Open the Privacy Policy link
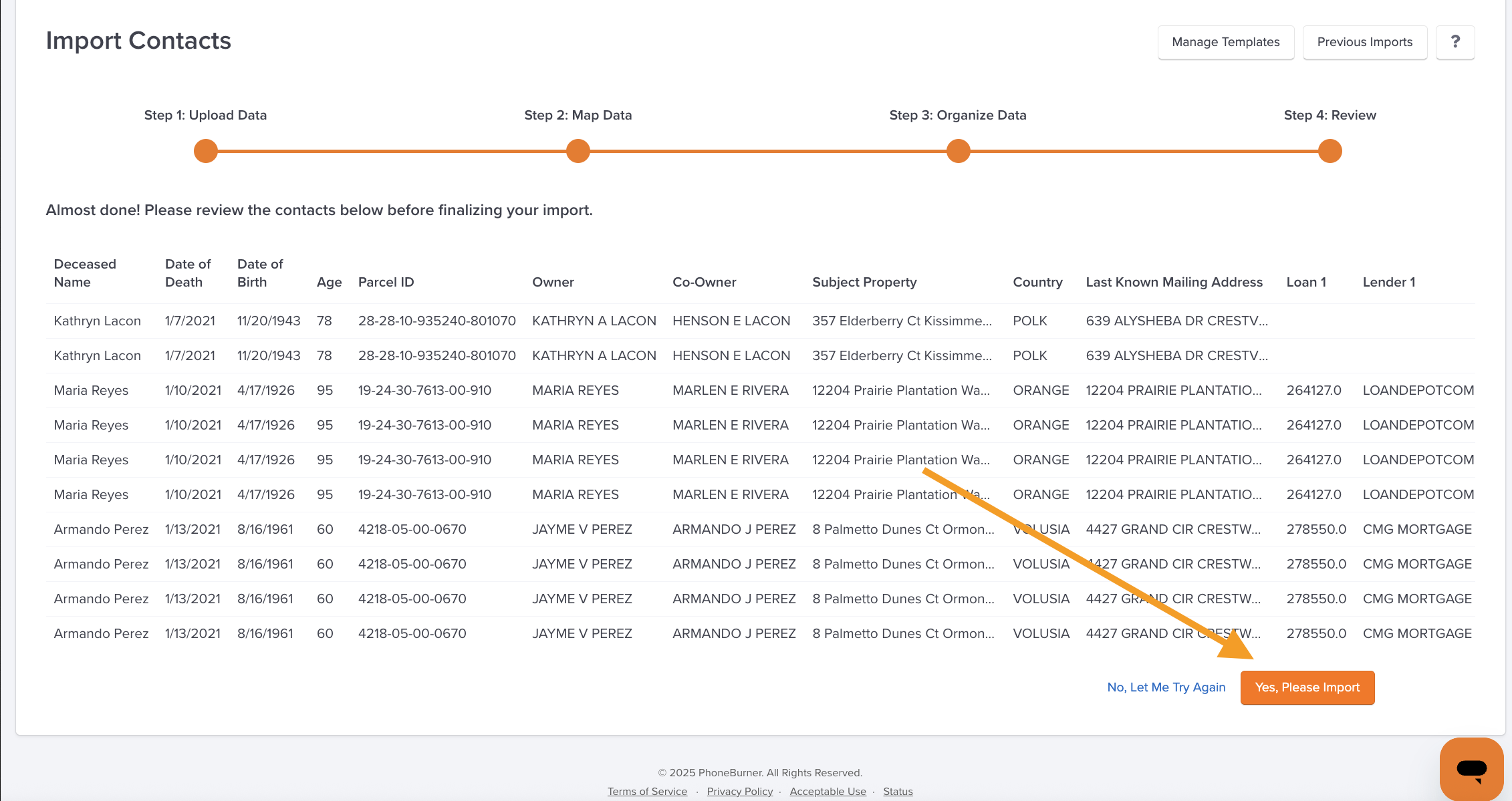This screenshot has width=1512, height=801. 739,792
